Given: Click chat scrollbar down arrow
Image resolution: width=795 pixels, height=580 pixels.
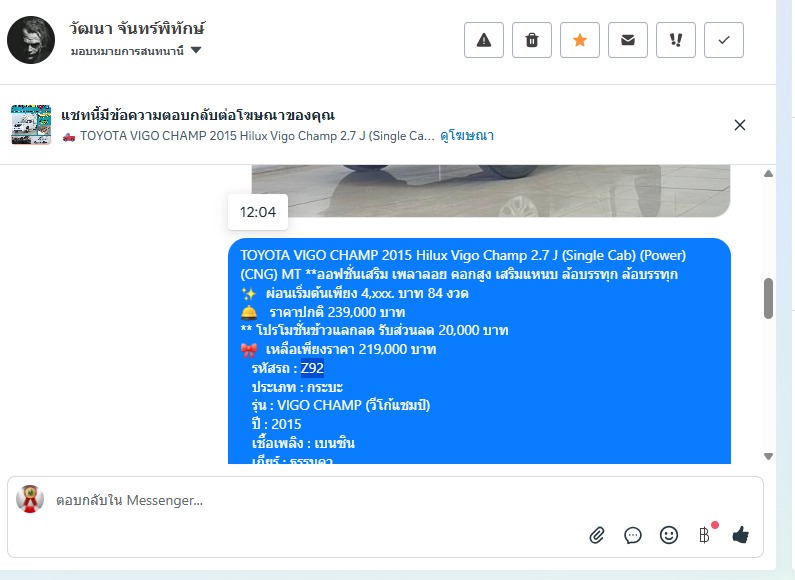Looking at the screenshot, I should pos(769,456).
